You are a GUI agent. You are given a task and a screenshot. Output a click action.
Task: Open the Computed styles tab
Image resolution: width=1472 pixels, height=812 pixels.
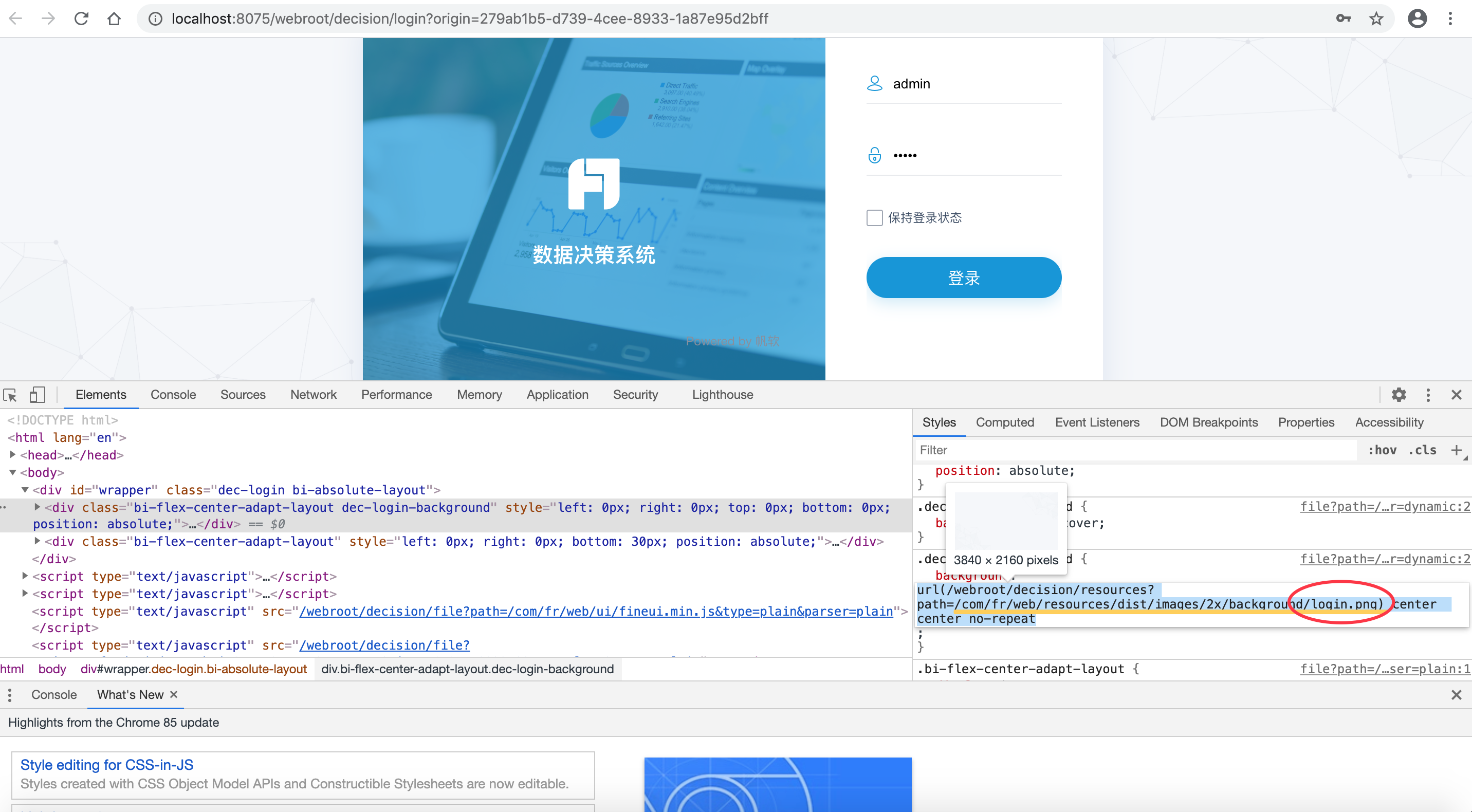point(1005,422)
